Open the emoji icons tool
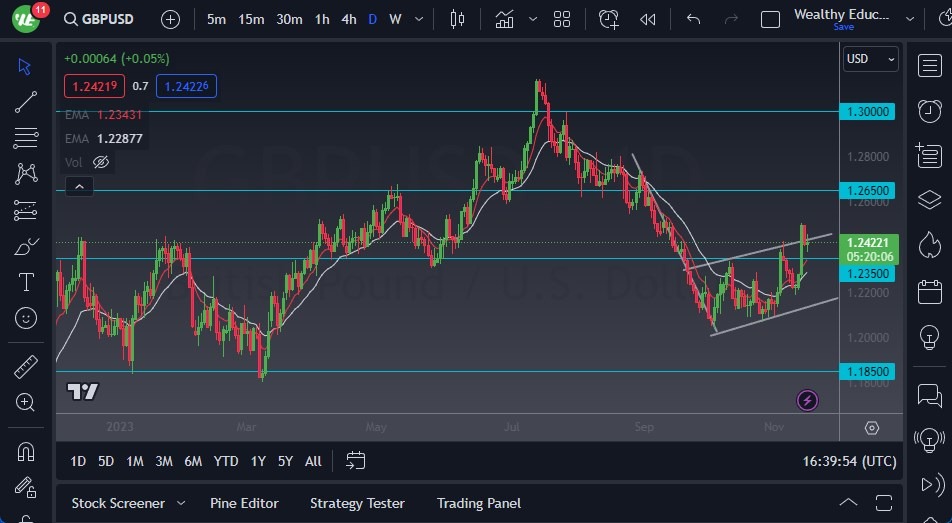 pyautogui.click(x=26, y=318)
